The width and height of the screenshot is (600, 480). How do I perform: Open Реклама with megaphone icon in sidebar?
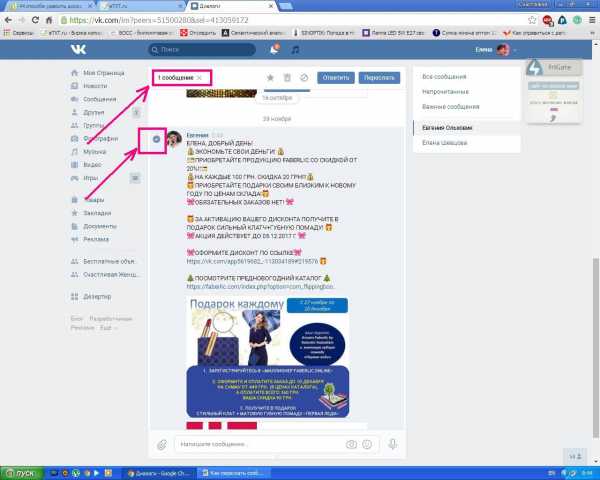[90, 239]
